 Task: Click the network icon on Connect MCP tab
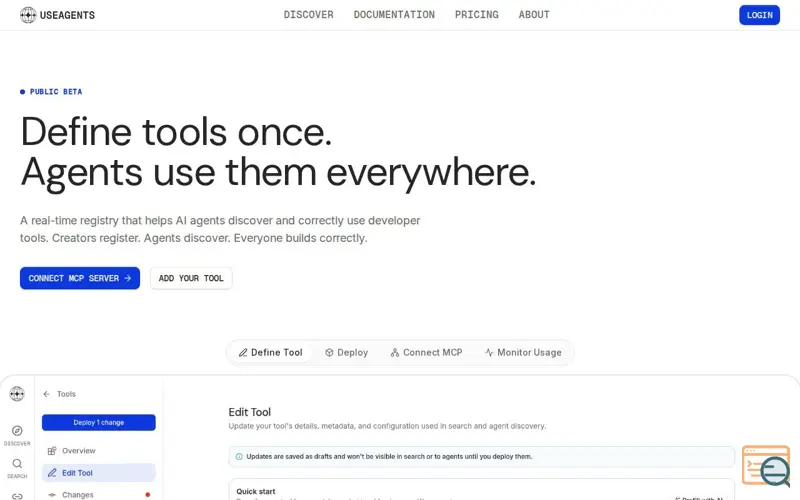(x=394, y=353)
